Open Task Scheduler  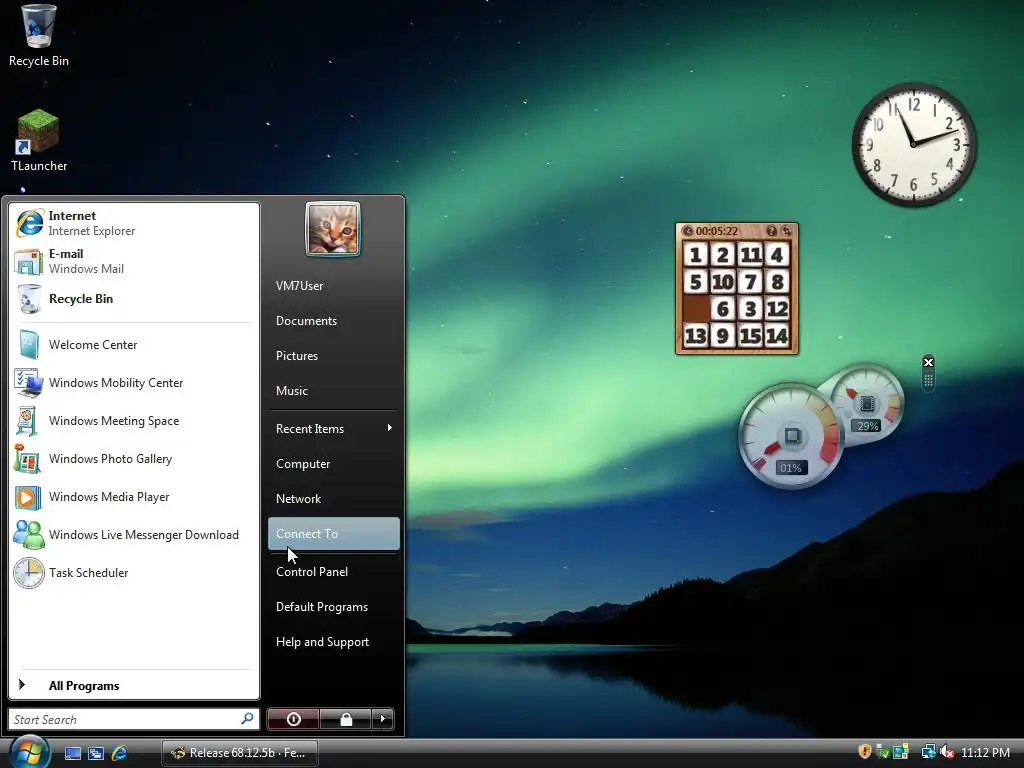pyautogui.click(x=134, y=573)
